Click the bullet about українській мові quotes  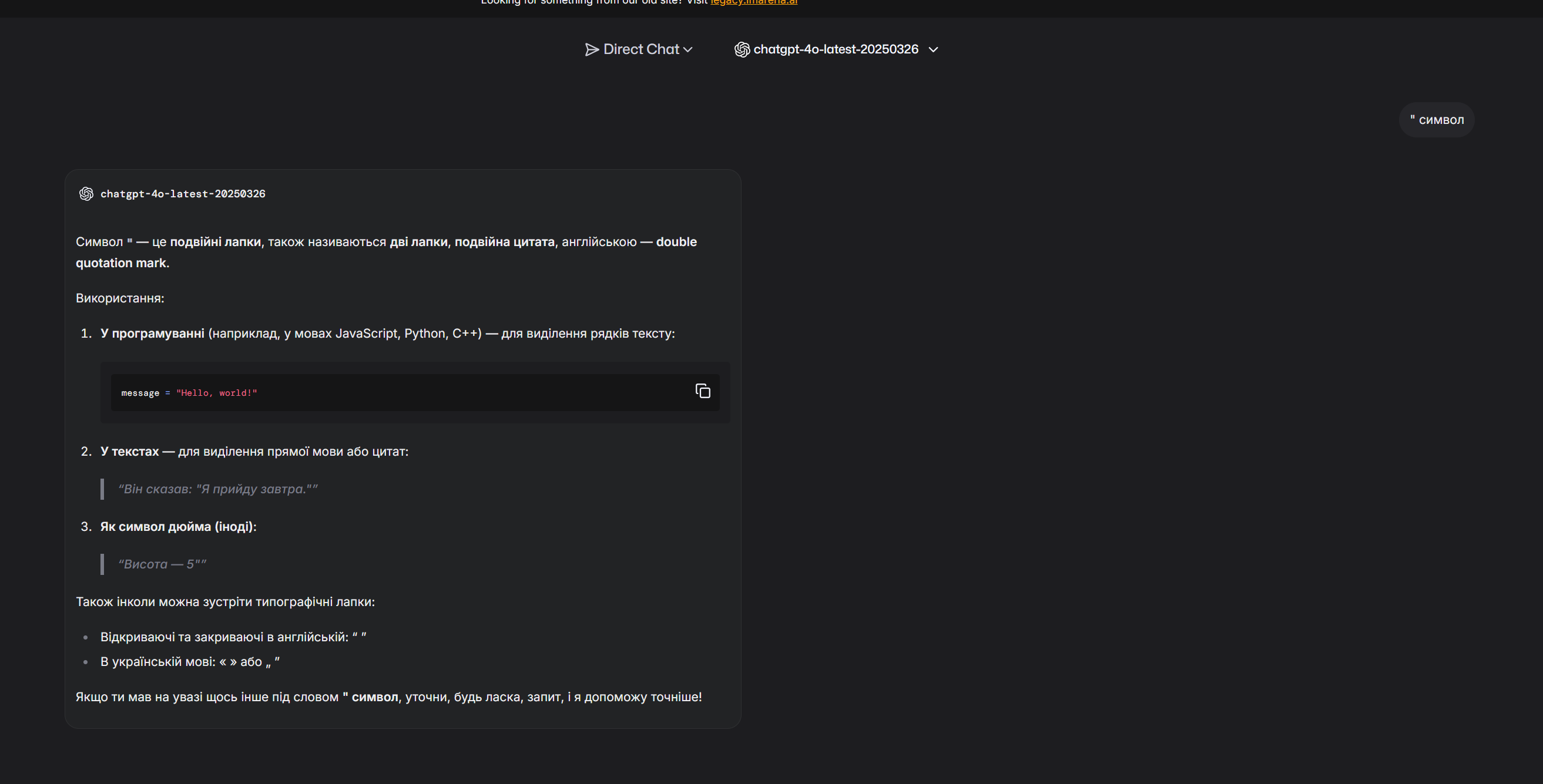tap(189, 662)
